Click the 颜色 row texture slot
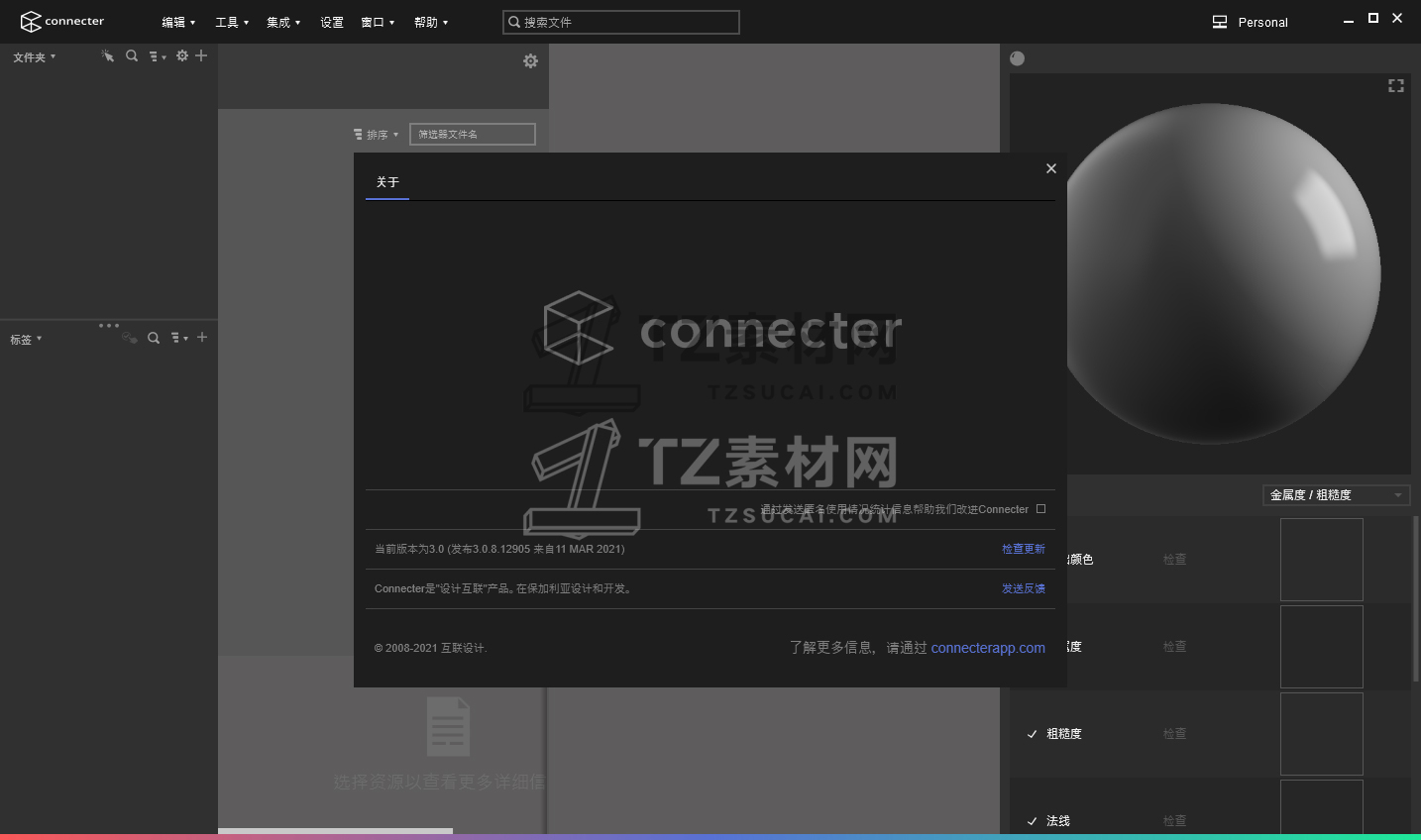 1322,560
